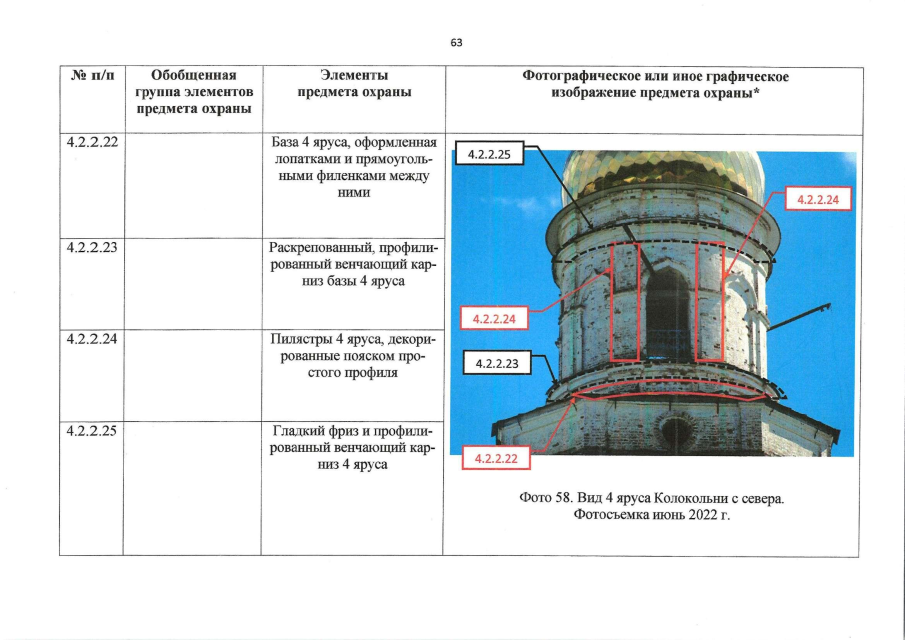Screen dimensions: 905x640
Task: Click the "№ п/п" column header
Action: pos(91,76)
